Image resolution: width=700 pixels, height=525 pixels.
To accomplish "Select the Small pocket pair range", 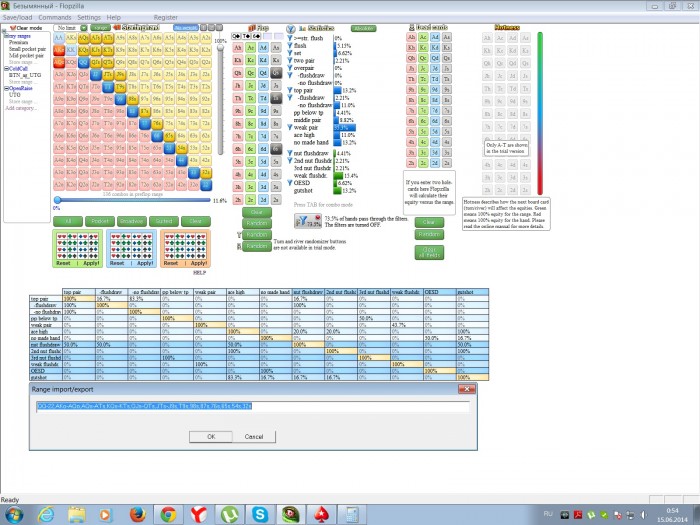I will click(27, 49).
